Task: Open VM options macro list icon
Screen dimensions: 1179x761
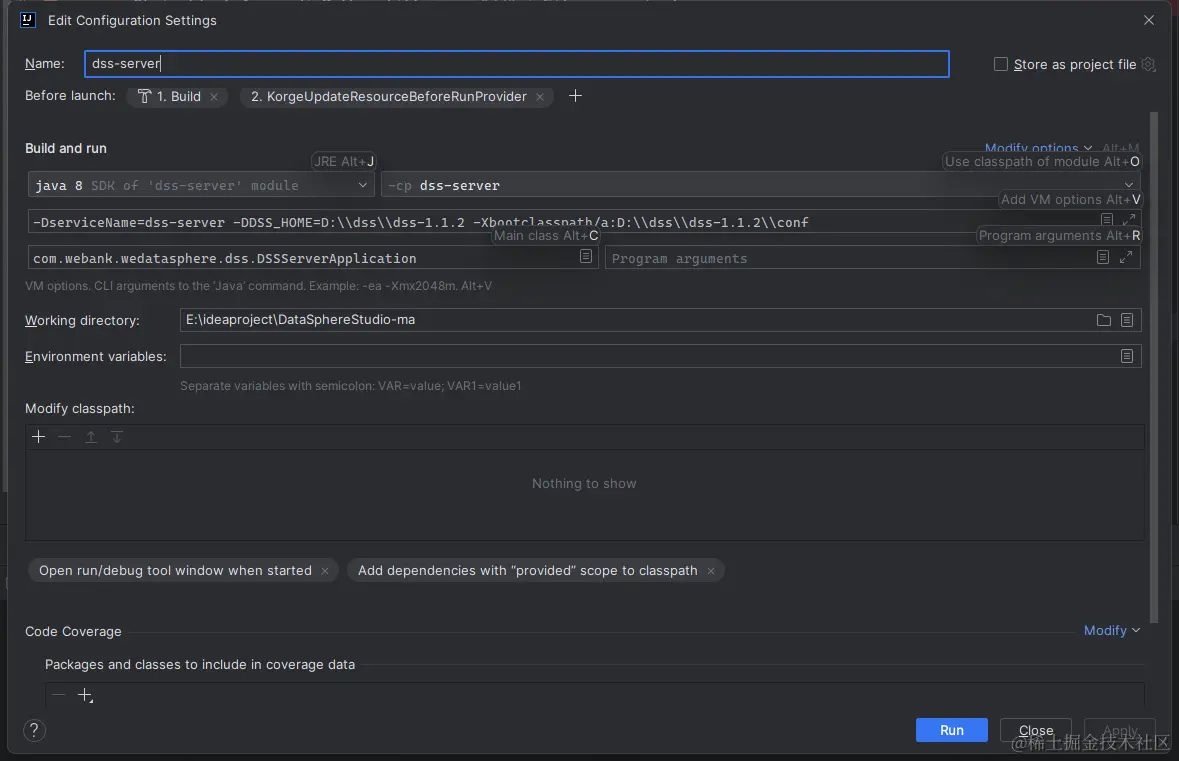Action: point(1107,220)
